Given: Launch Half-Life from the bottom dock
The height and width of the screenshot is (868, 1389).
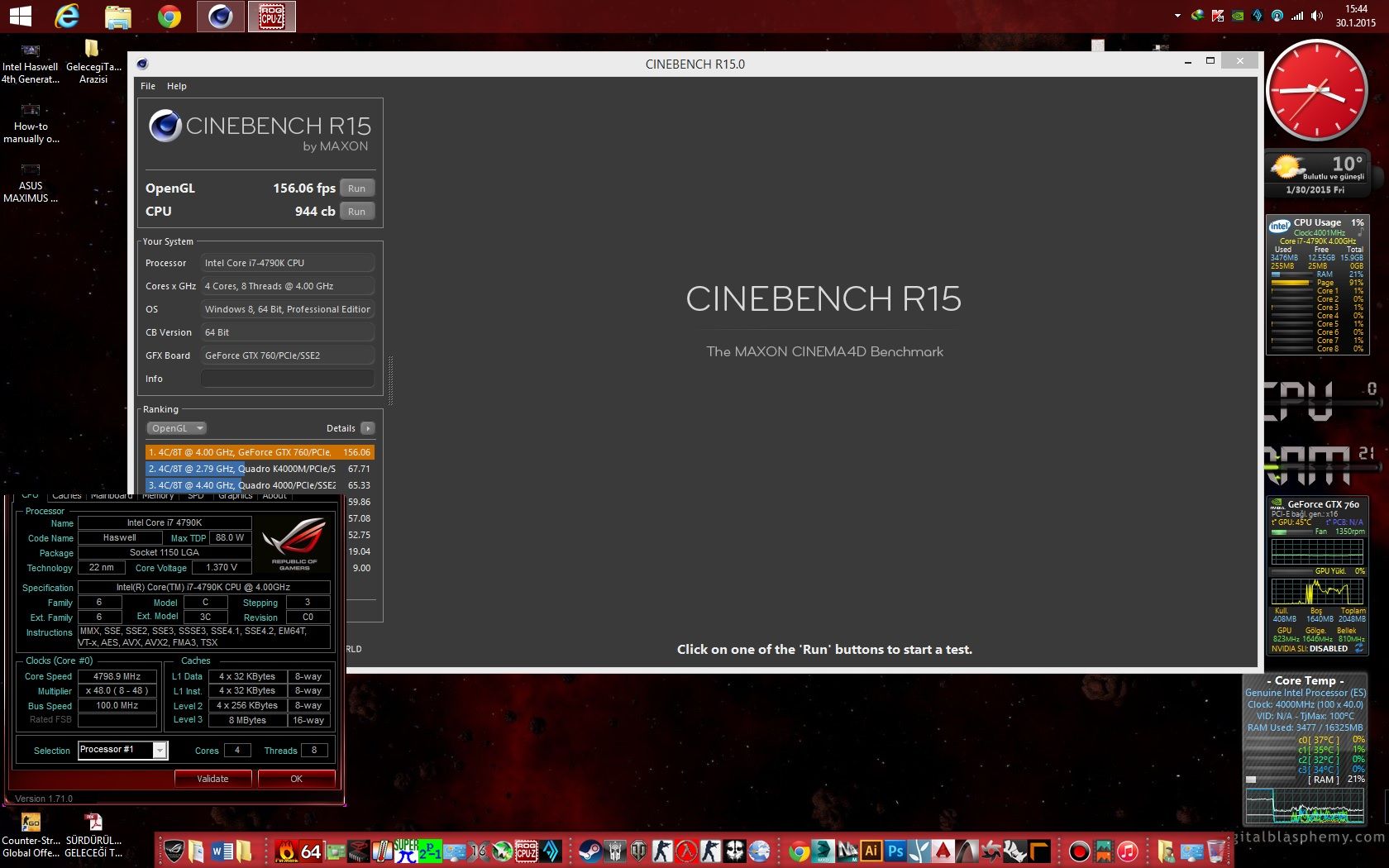Looking at the screenshot, I should tap(686, 851).
